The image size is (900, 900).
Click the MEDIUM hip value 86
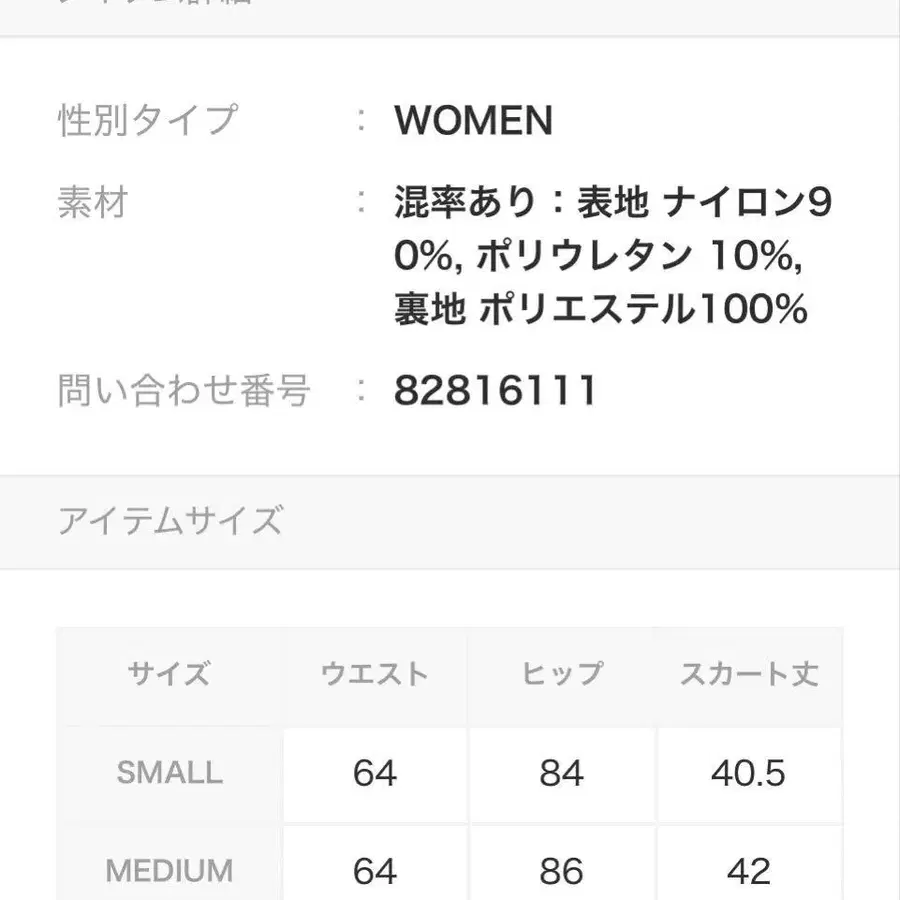561,870
